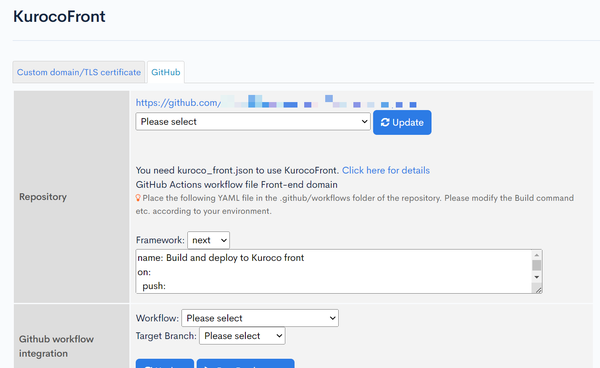Open the Target Branch dropdown
Image resolution: width=600 pixels, height=368 pixels.
[242, 335]
